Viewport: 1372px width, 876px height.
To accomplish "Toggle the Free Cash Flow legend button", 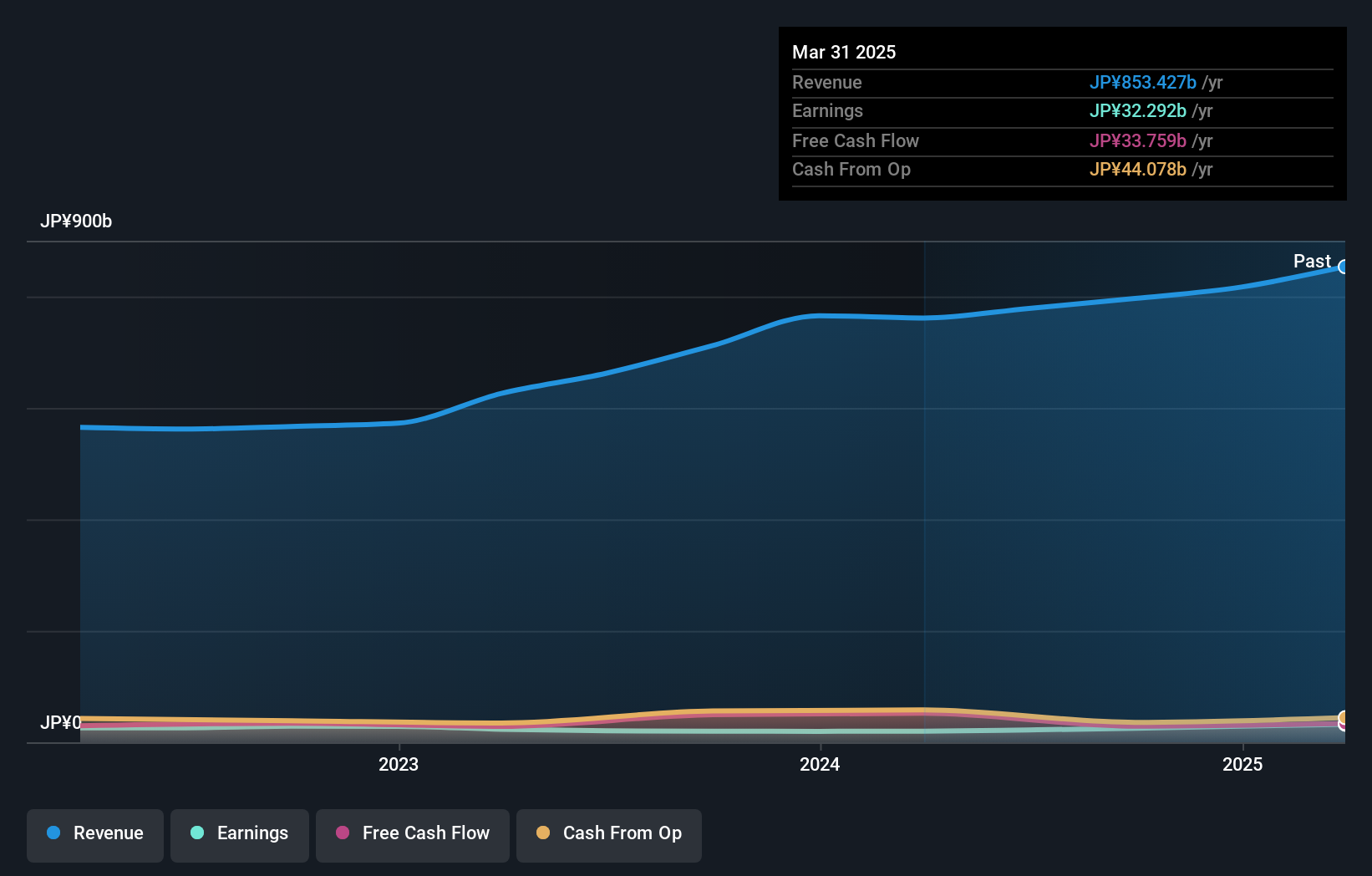I will tap(413, 835).
